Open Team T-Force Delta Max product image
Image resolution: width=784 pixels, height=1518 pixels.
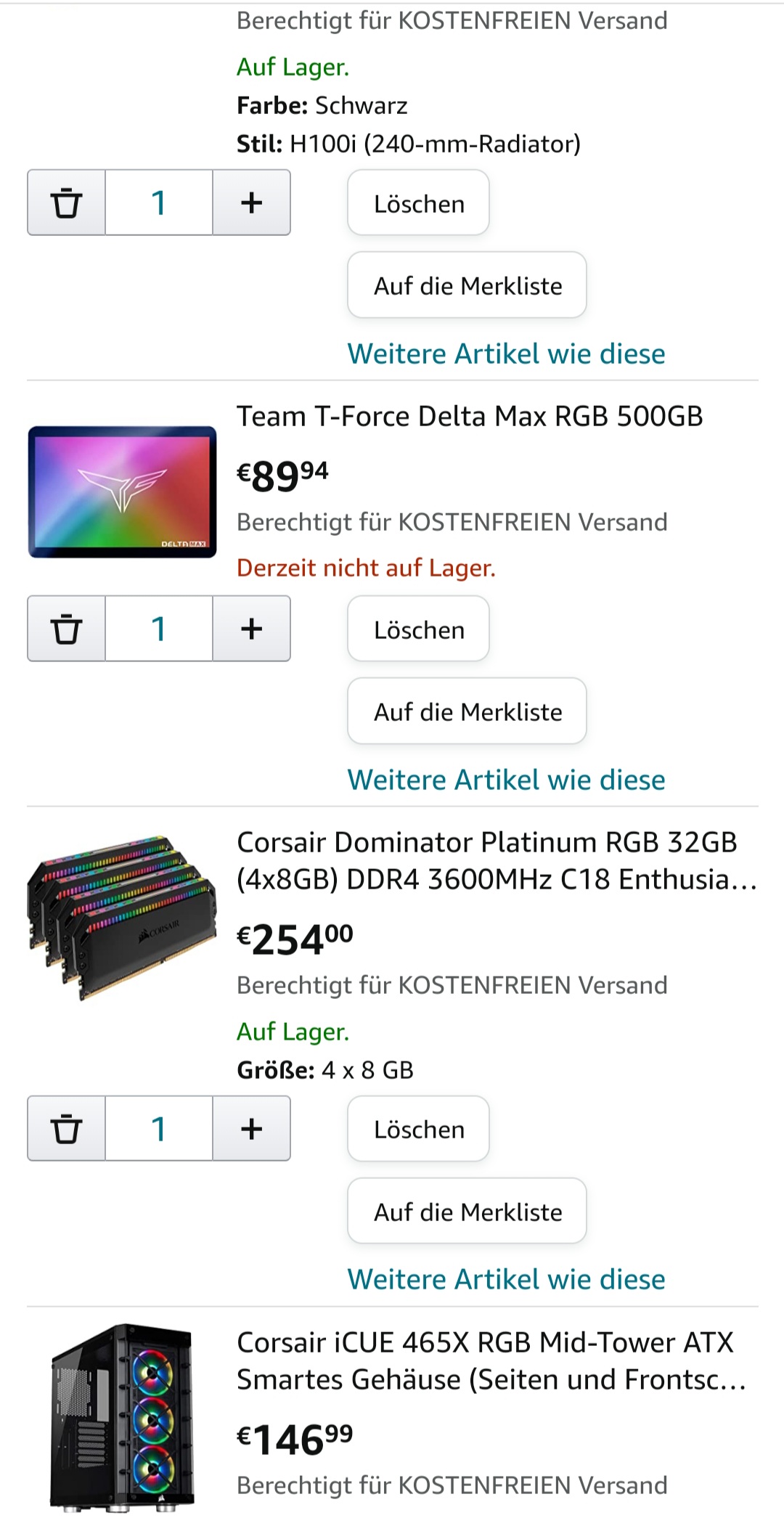tap(122, 492)
